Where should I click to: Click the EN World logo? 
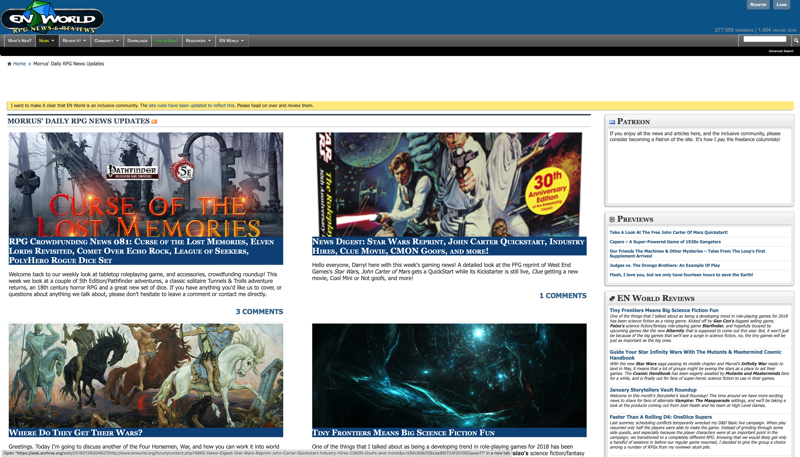[53, 17]
